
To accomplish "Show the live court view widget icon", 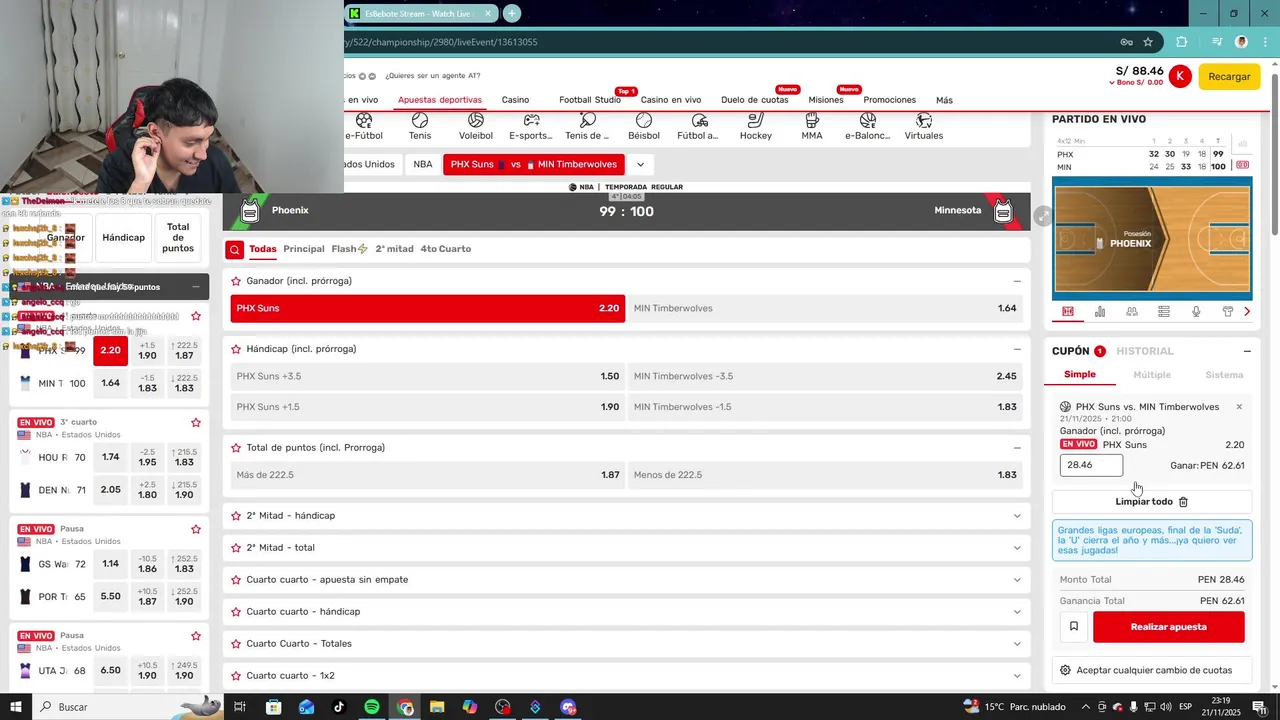I will [1068, 312].
